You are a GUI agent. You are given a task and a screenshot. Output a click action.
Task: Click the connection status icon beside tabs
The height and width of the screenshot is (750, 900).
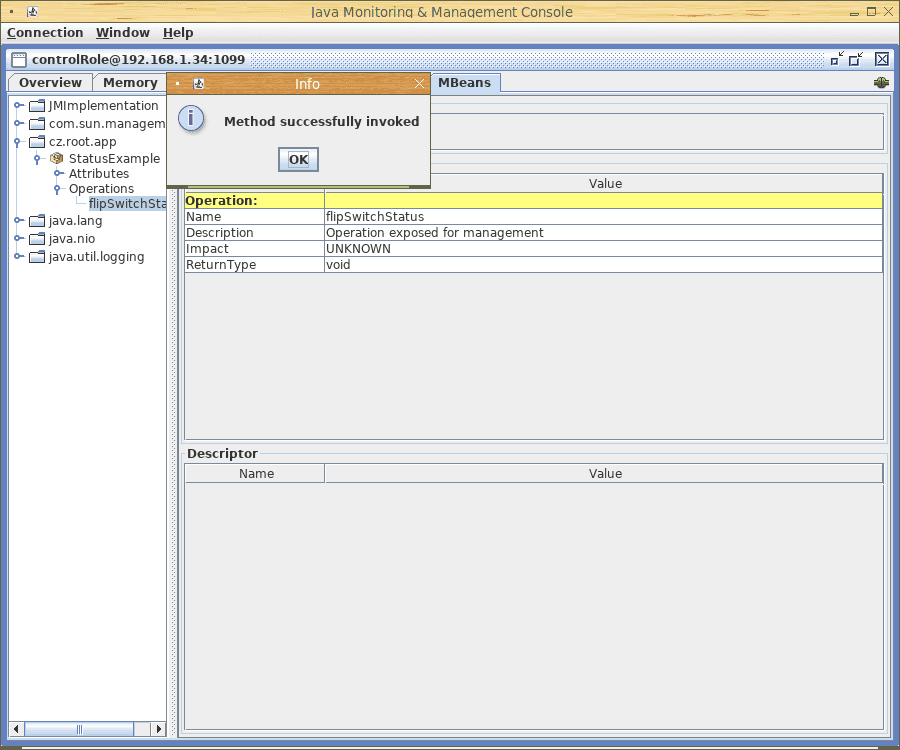[x=881, y=83]
